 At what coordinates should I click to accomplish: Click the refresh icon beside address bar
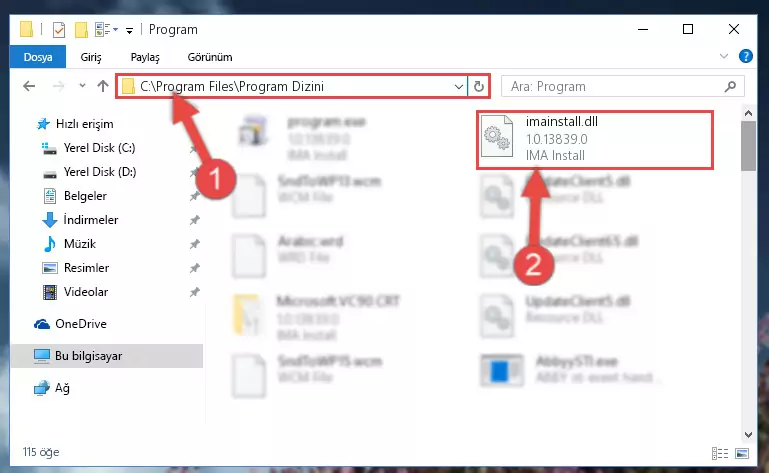pos(479,87)
